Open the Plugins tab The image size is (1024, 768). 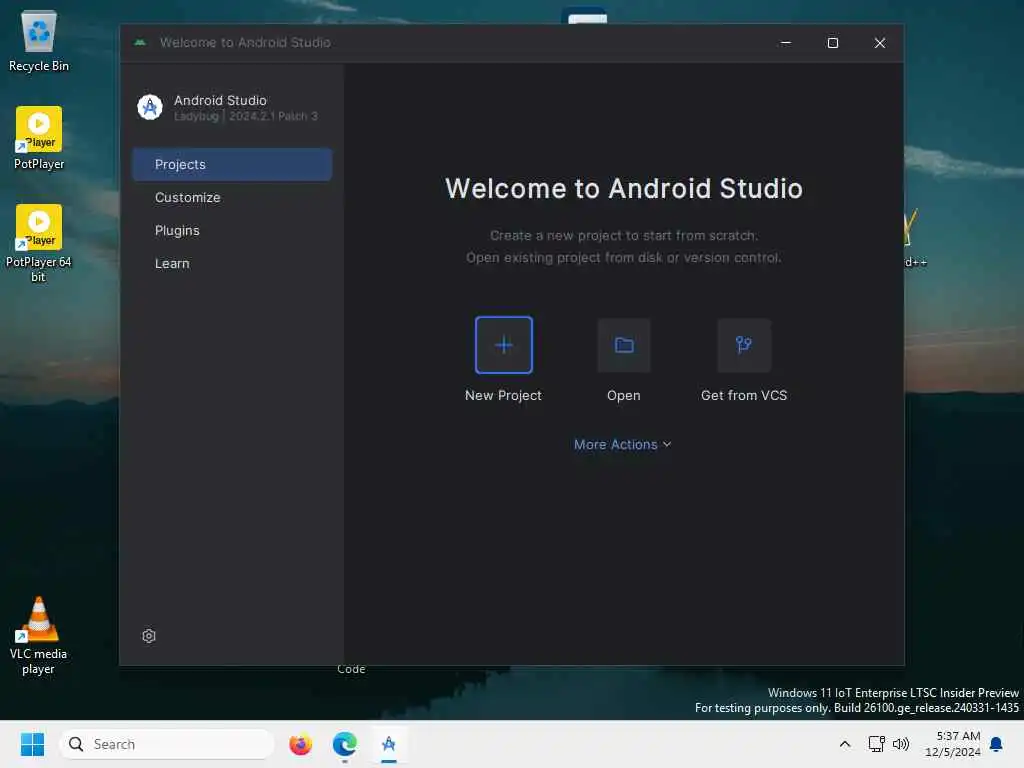pos(232,231)
